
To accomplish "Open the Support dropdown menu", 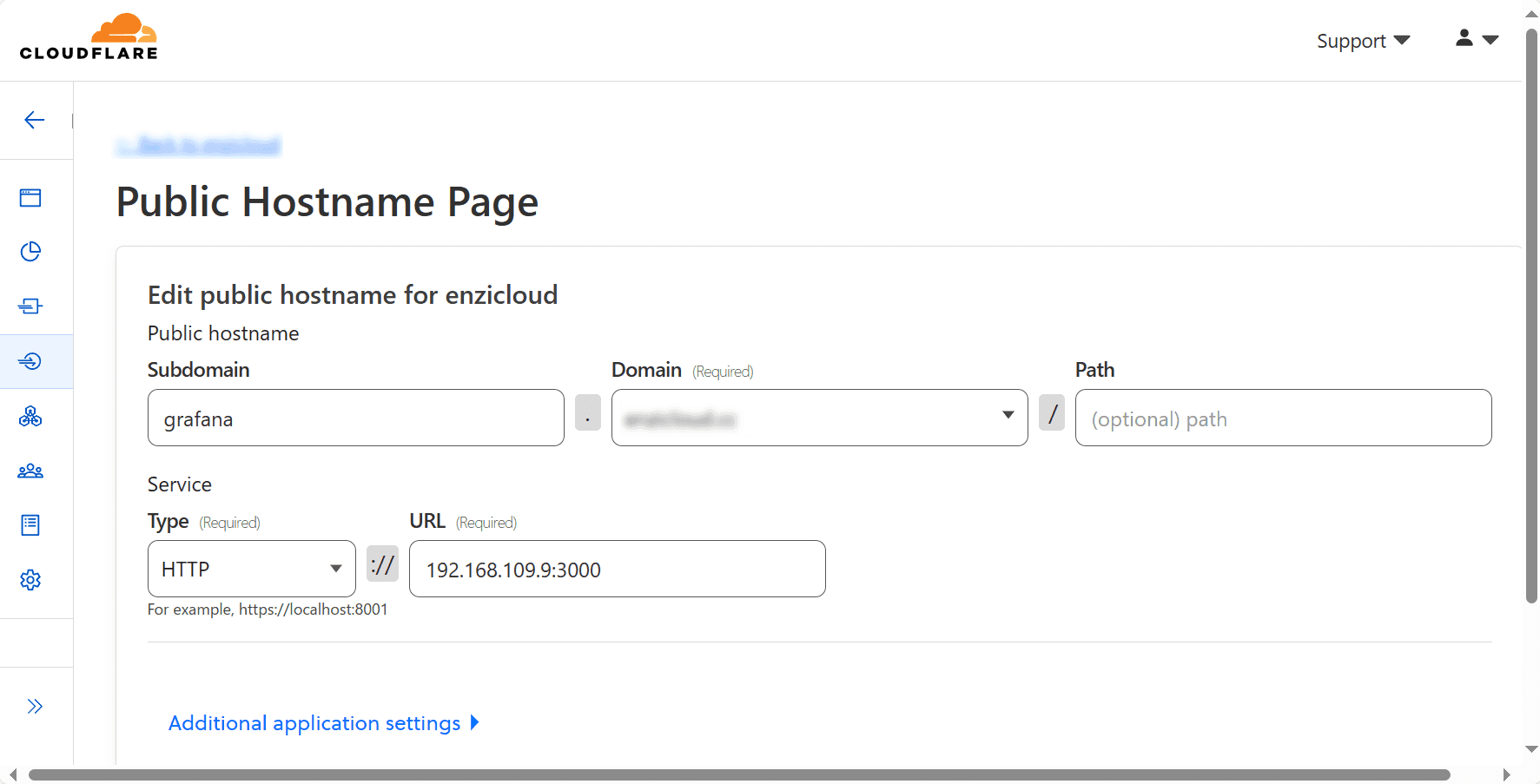I will pos(1362,41).
